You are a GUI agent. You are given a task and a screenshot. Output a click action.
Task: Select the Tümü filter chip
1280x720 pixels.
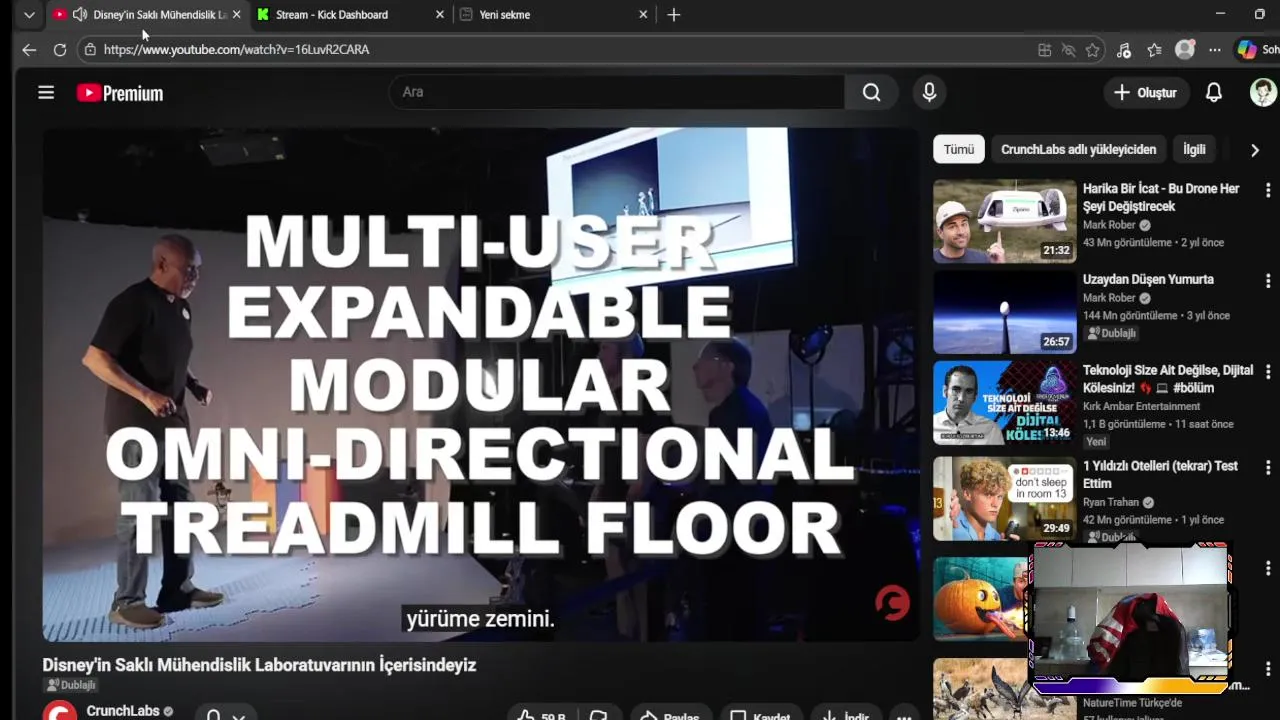coord(959,149)
